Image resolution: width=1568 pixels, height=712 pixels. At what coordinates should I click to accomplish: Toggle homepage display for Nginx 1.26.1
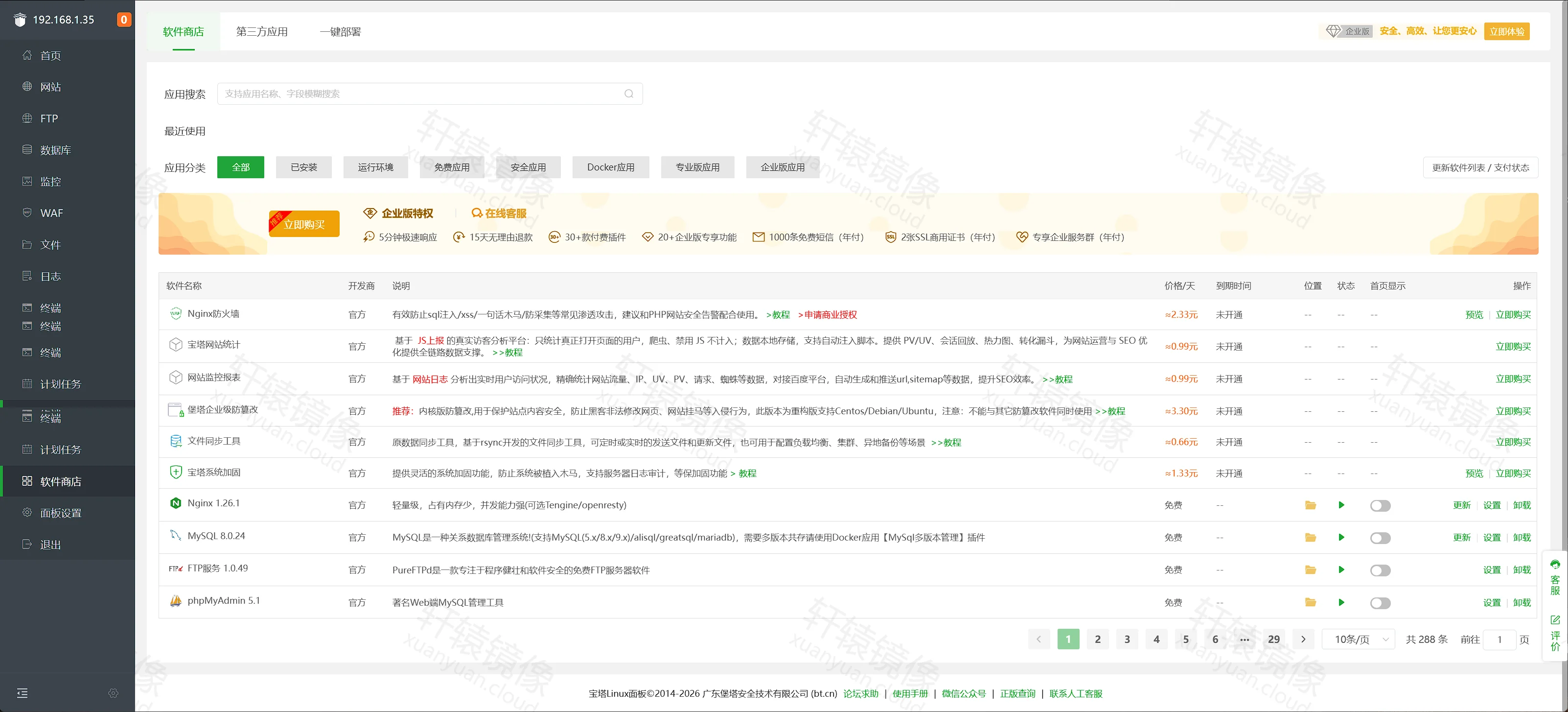[x=1380, y=505]
